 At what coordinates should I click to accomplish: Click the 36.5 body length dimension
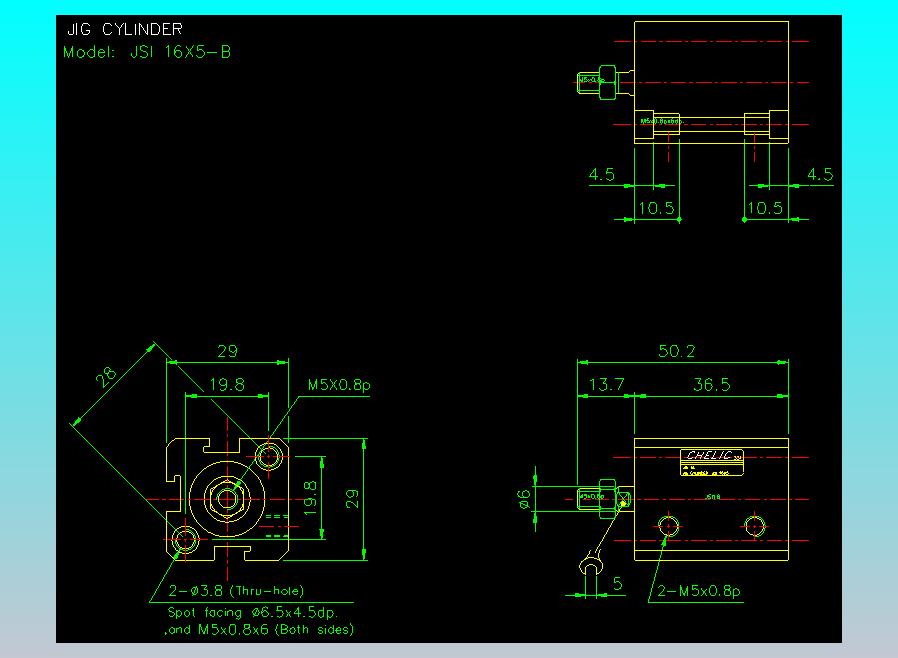712,384
